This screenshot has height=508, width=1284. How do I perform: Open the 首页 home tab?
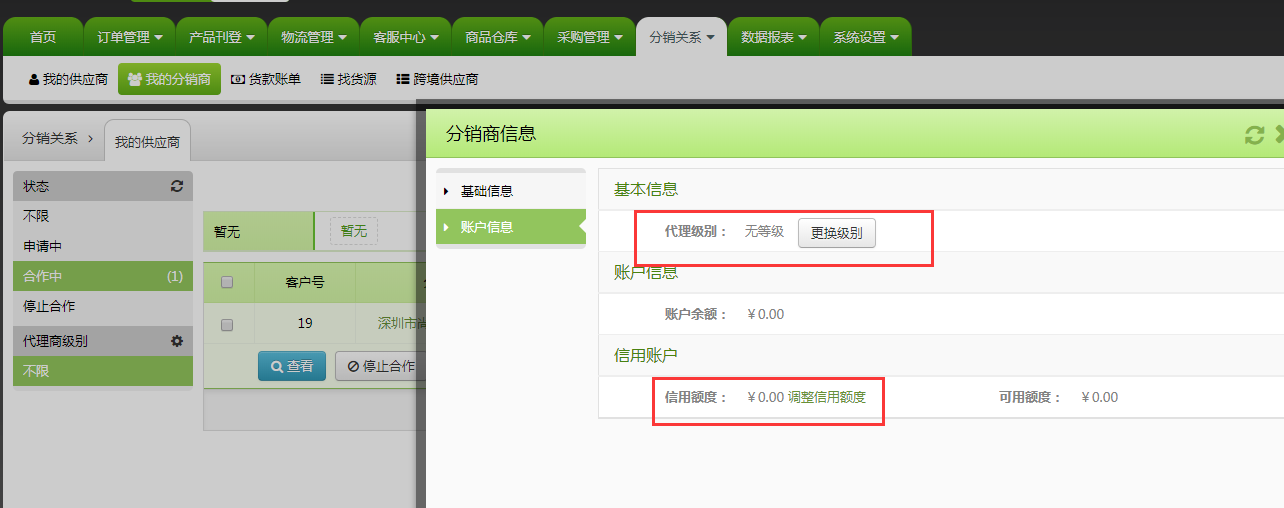point(43,37)
